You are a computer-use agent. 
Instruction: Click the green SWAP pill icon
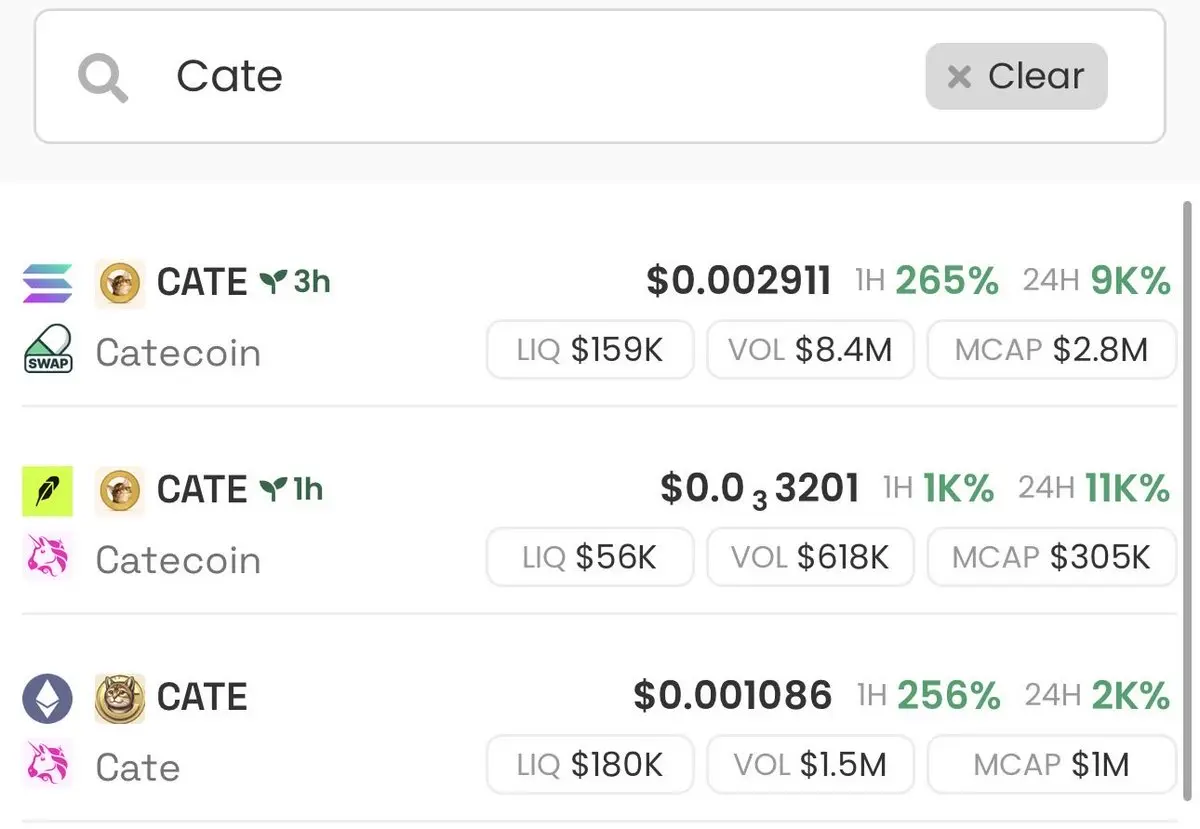point(47,349)
